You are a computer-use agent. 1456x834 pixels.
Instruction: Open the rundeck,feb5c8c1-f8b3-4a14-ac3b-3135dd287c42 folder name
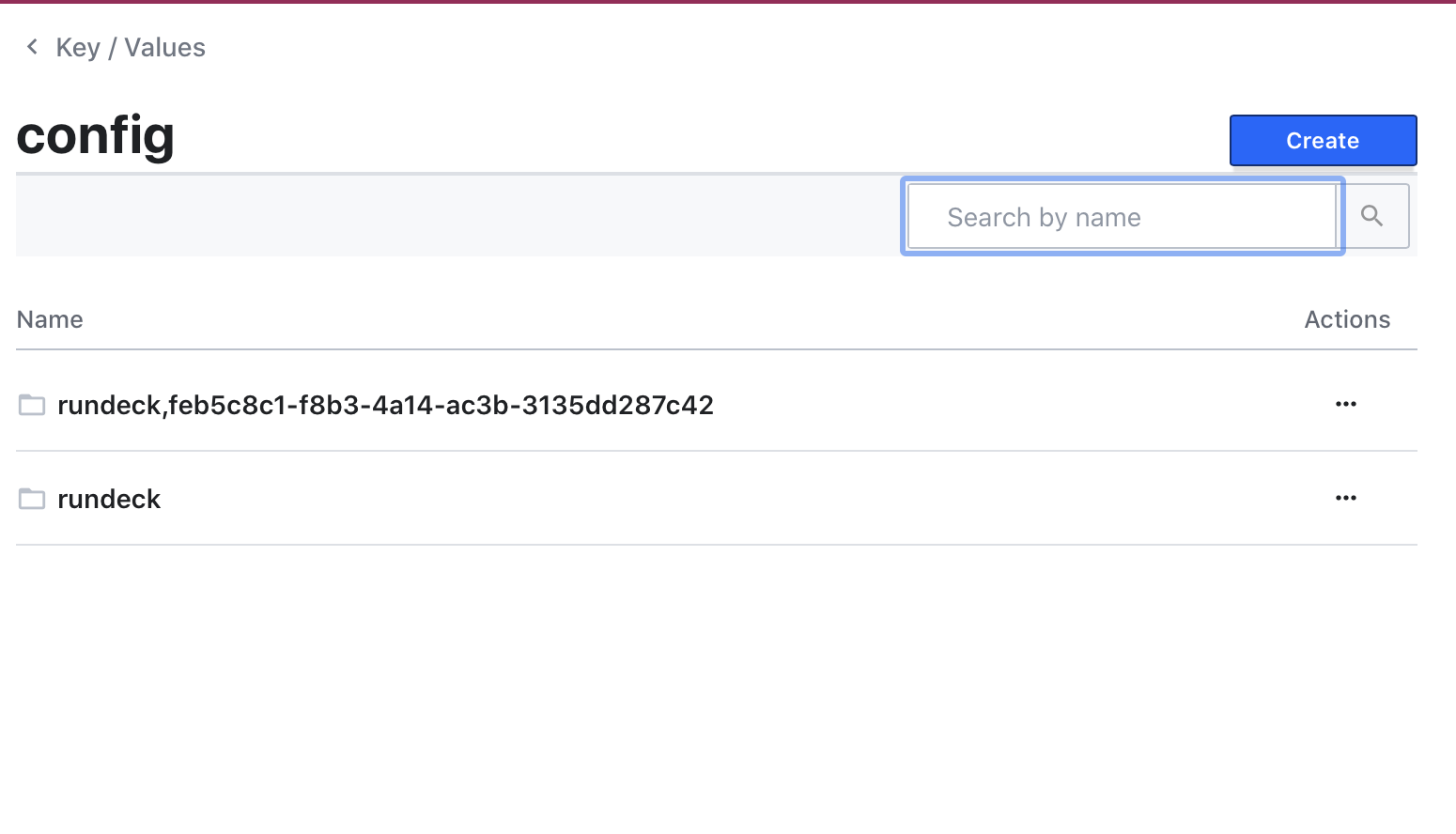click(x=385, y=405)
